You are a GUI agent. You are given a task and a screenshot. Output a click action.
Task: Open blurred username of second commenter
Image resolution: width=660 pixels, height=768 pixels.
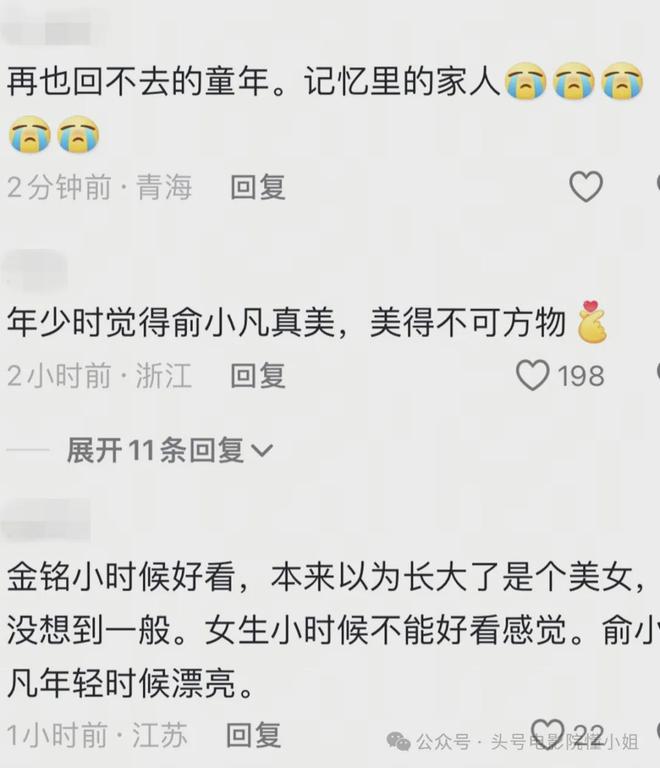click(34, 269)
